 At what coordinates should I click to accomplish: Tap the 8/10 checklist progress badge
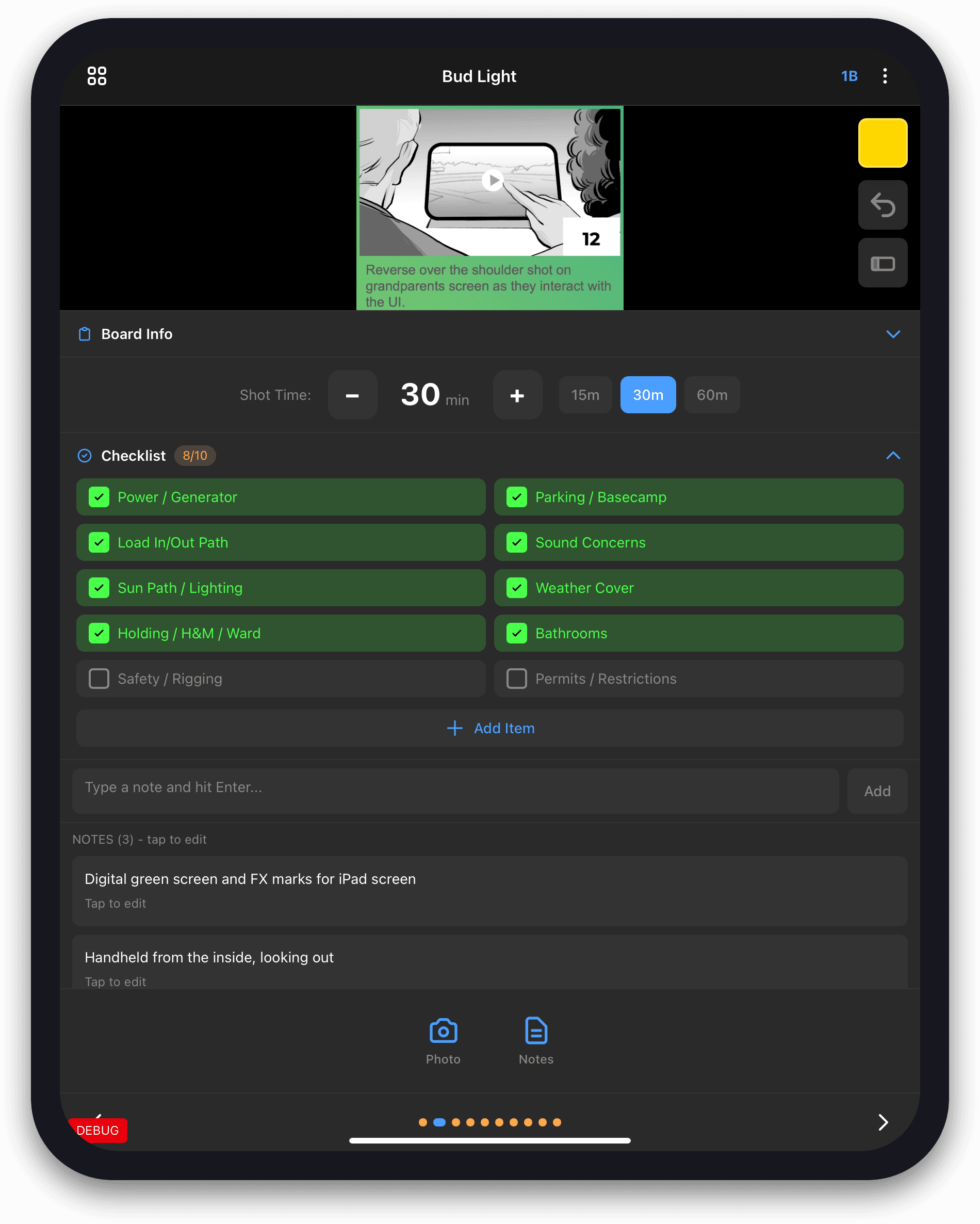point(194,456)
